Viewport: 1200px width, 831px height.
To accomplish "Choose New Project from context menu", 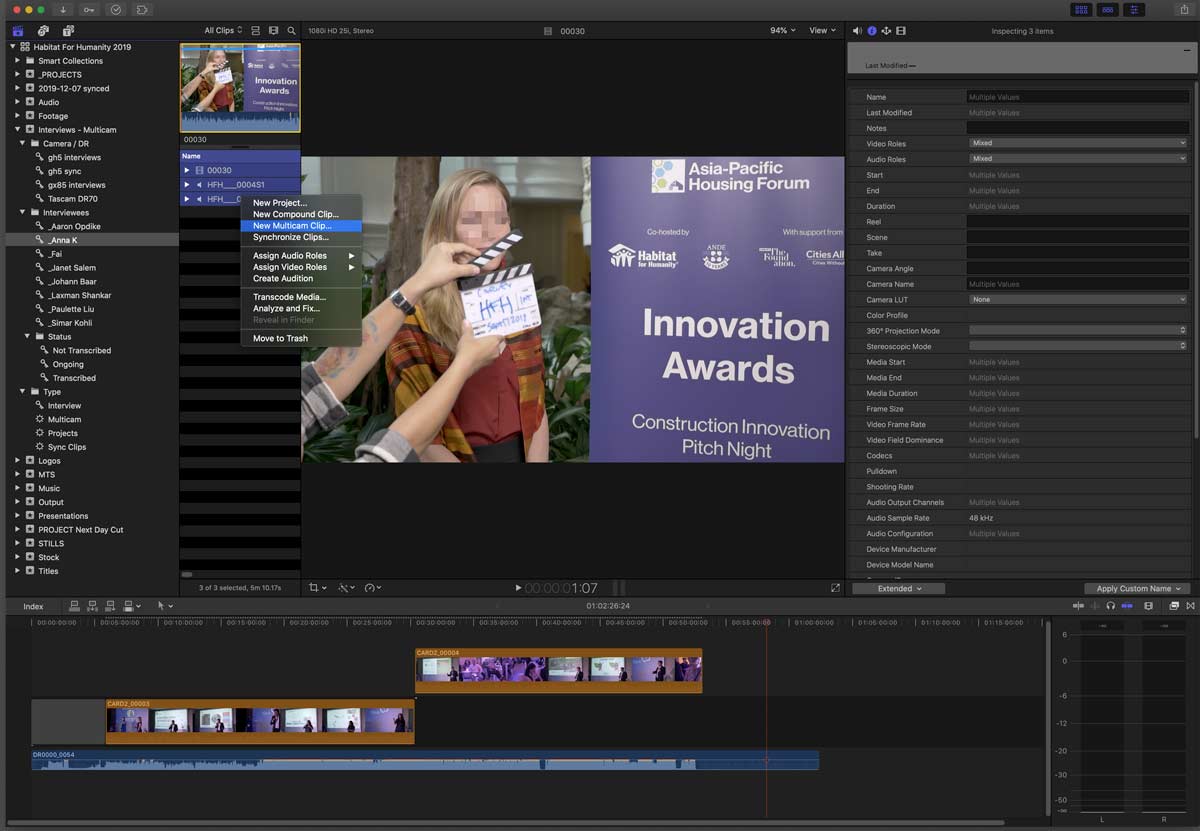I will click(301, 203).
